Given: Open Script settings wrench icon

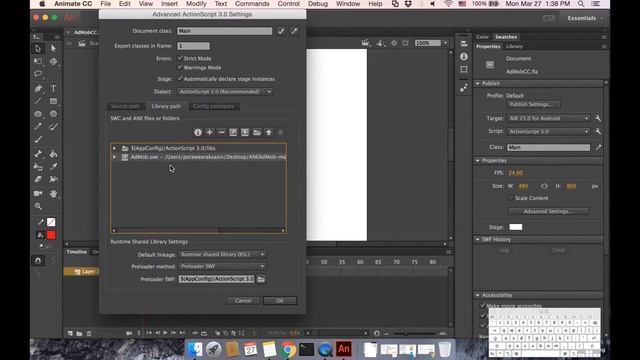Looking at the screenshot, I should click(598, 131).
